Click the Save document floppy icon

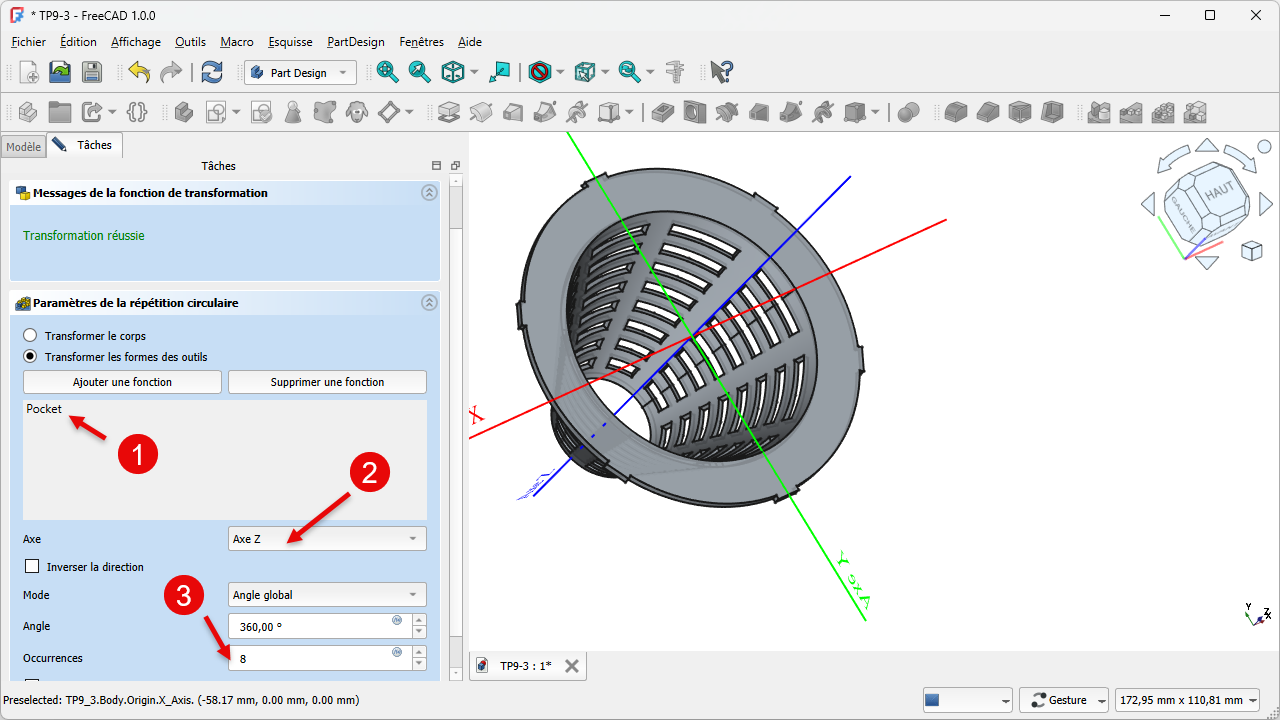point(92,72)
